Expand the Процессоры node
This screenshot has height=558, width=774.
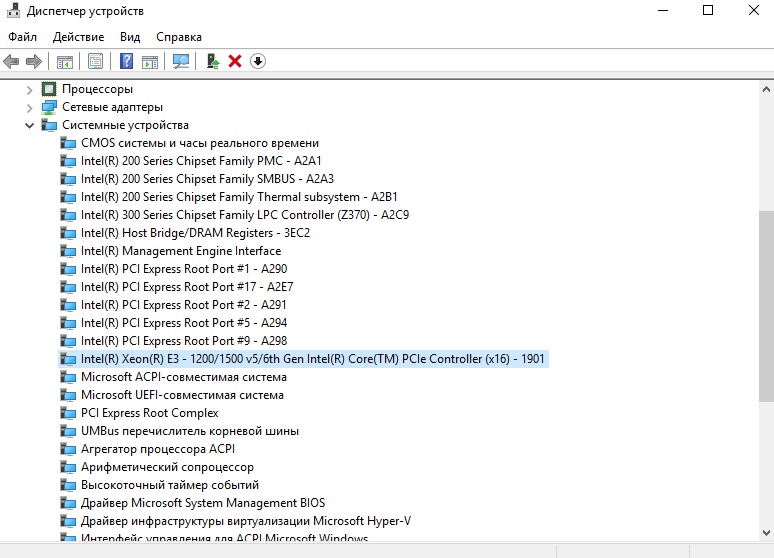click(x=30, y=89)
